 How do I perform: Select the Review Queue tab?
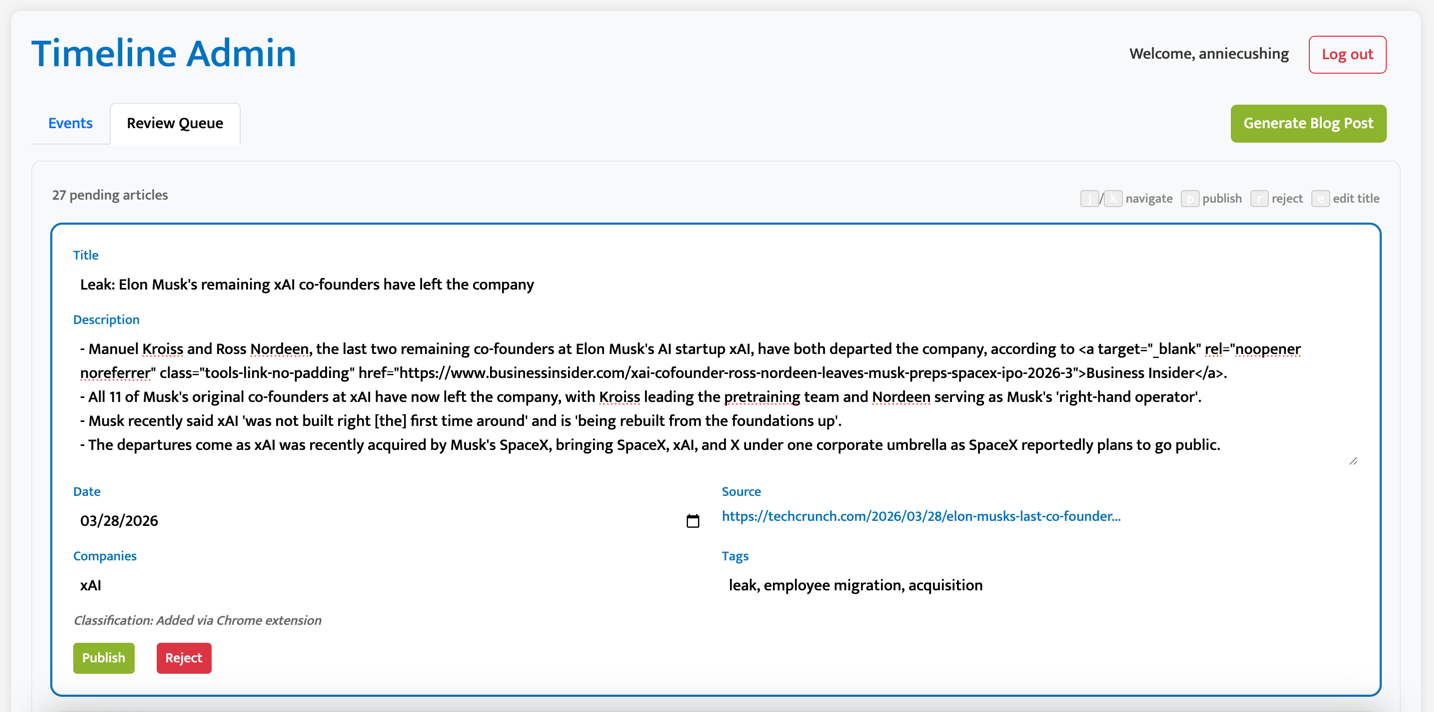tap(175, 123)
